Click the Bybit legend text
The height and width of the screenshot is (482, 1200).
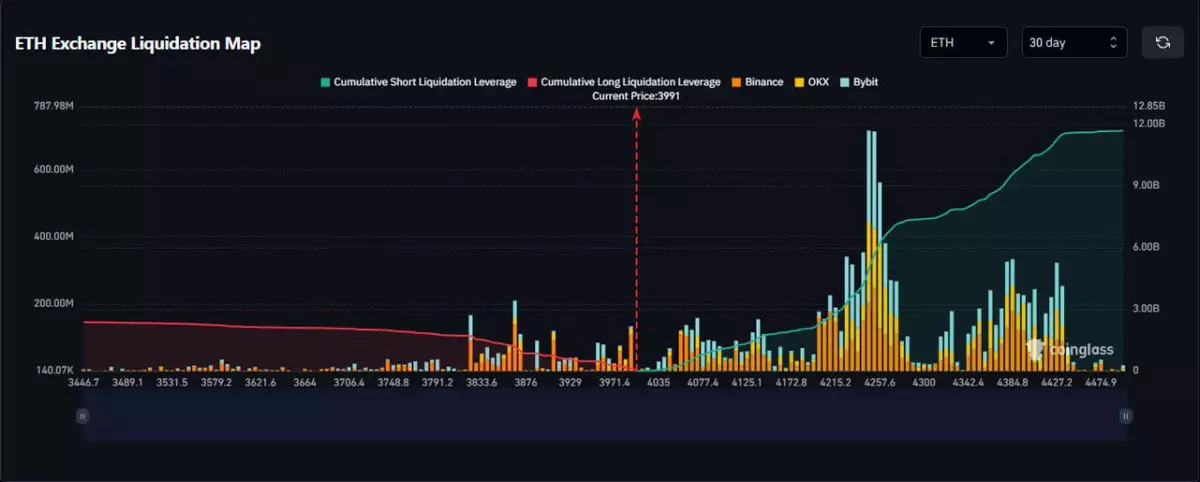(865, 82)
